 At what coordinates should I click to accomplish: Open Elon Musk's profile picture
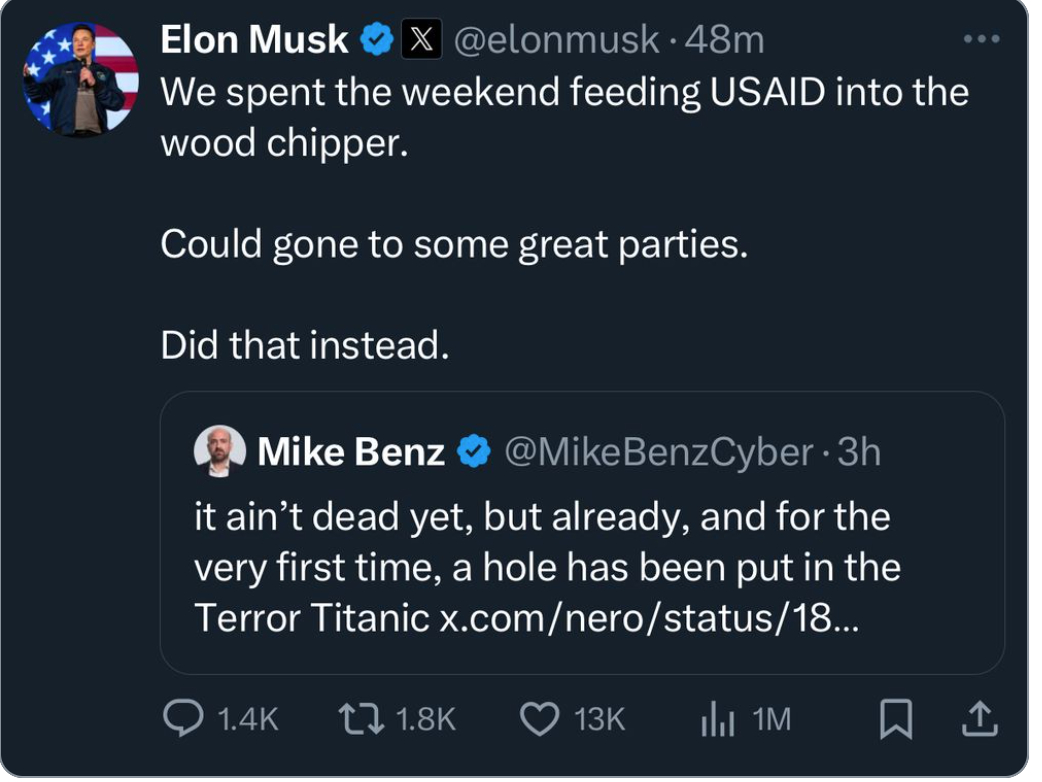[x=81, y=79]
